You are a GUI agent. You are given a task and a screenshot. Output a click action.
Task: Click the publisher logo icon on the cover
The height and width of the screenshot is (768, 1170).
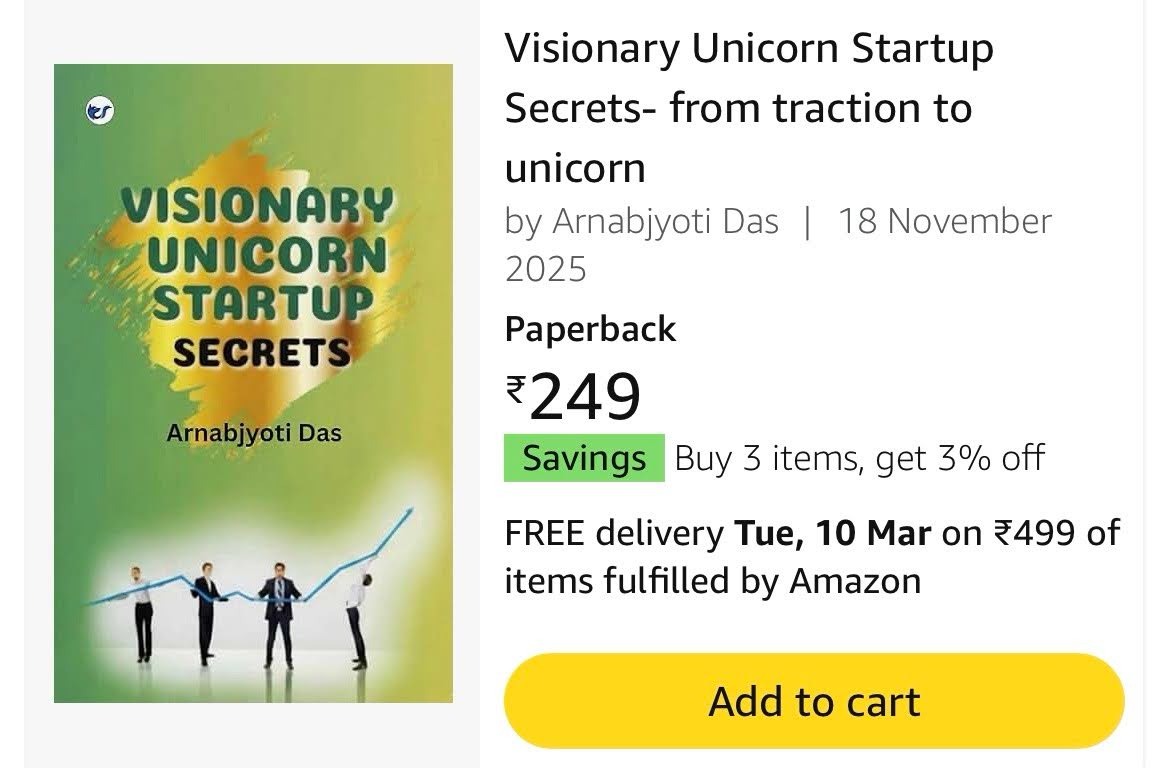100,112
